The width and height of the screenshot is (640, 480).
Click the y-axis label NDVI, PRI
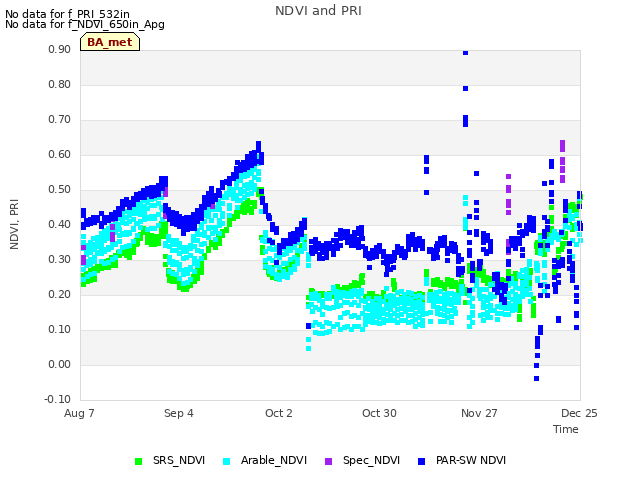[x=14, y=224]
